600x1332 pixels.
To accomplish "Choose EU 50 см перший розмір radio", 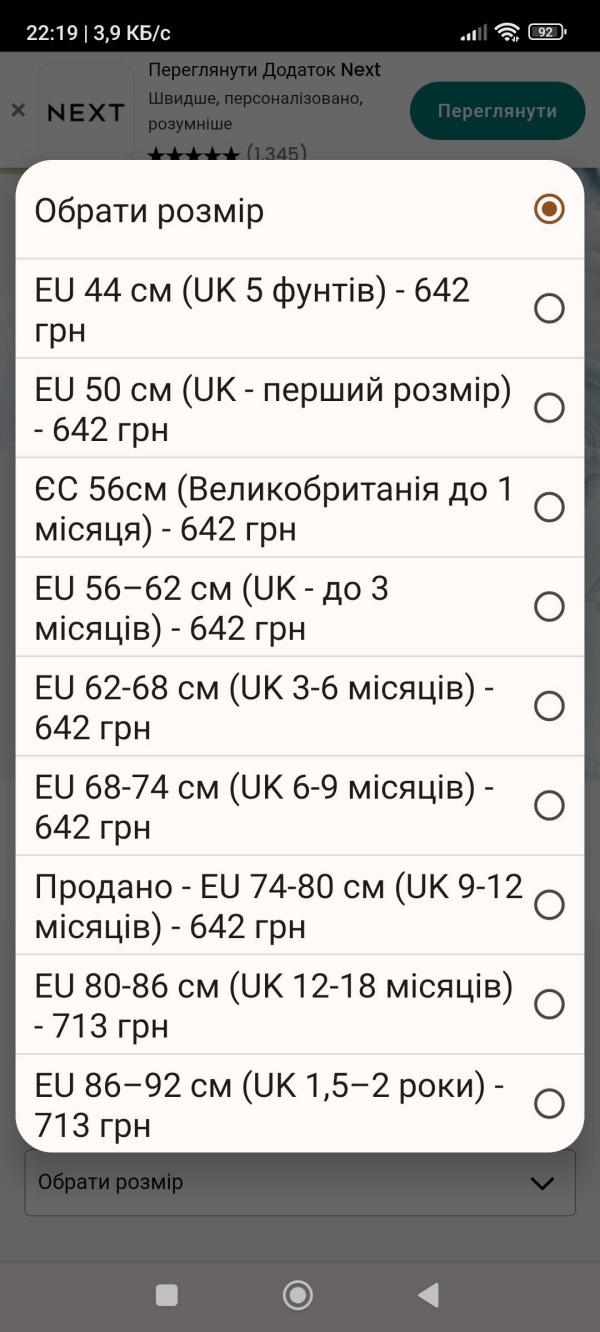I will 549,407.
